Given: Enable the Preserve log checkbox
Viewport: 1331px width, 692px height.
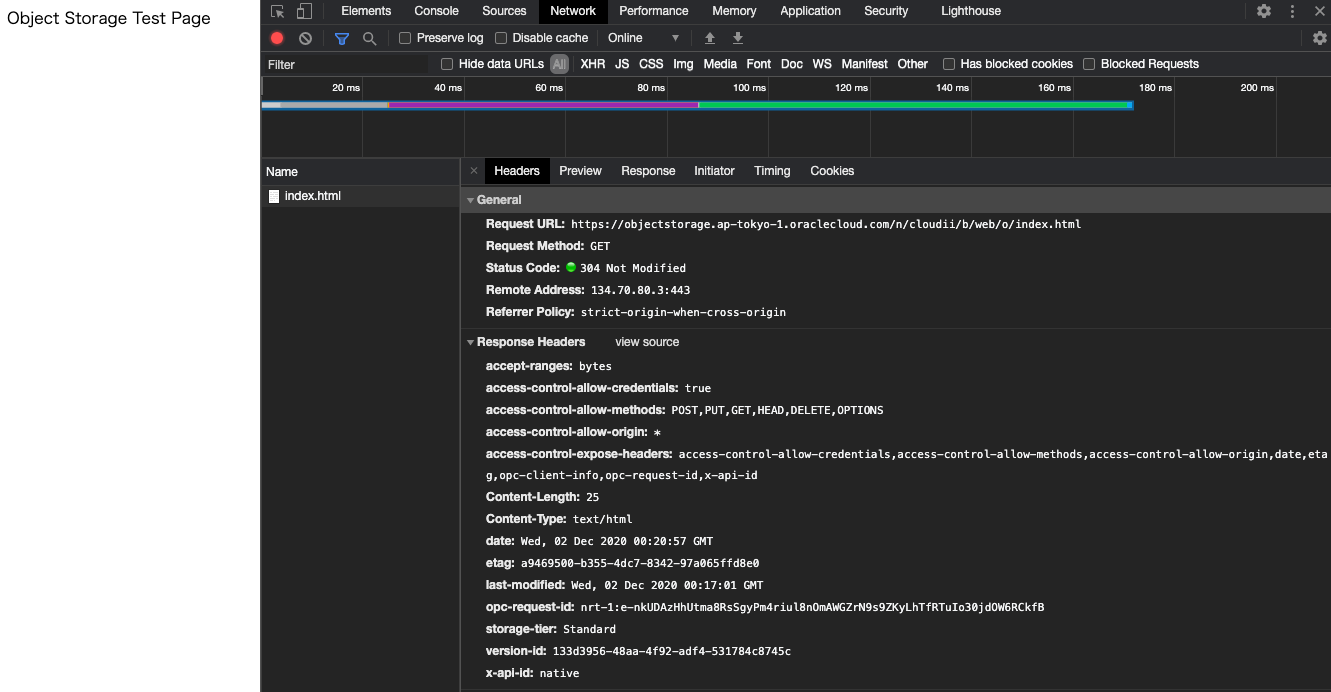Looking at the screenshot, I should point(405,38).
